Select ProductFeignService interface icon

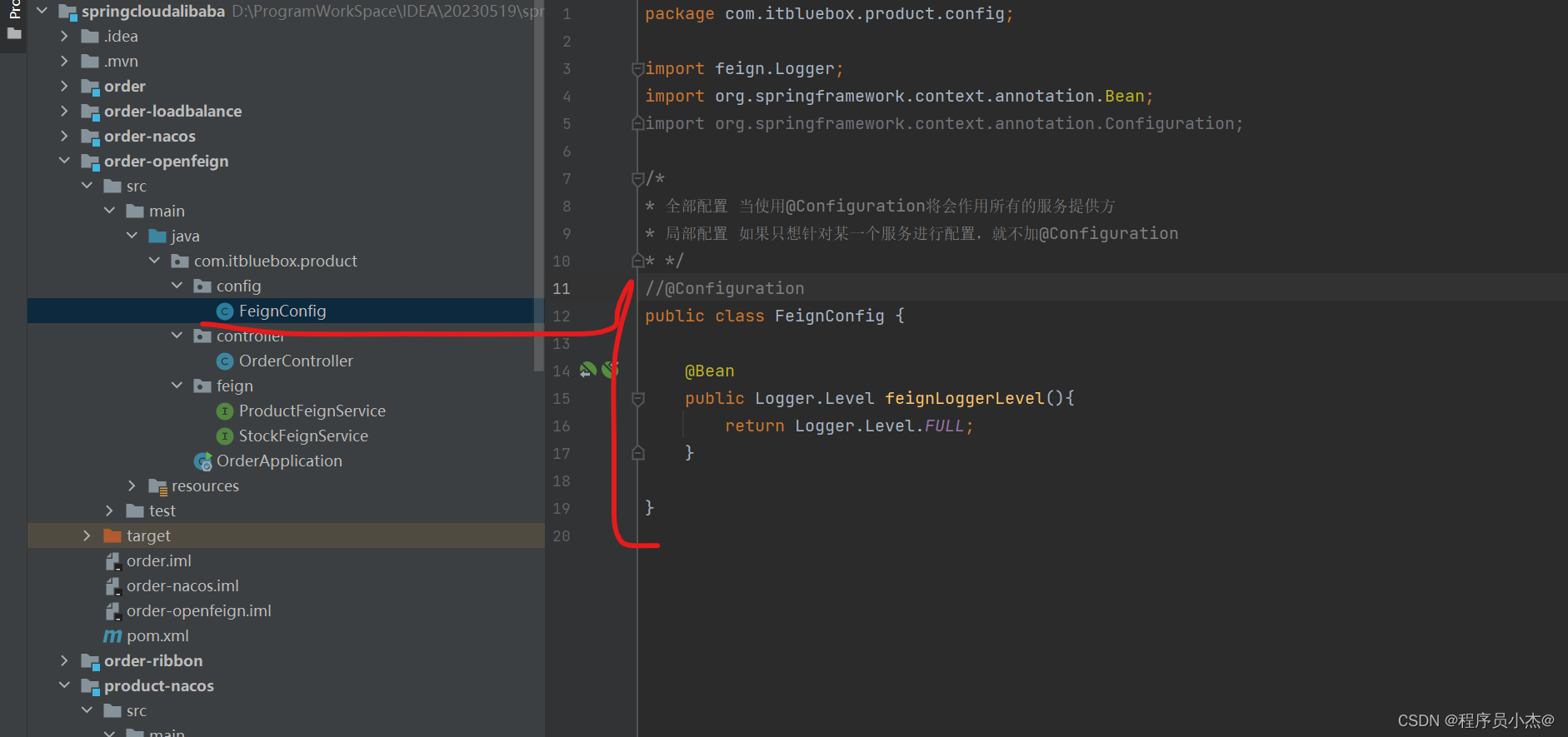pos(224,411)
